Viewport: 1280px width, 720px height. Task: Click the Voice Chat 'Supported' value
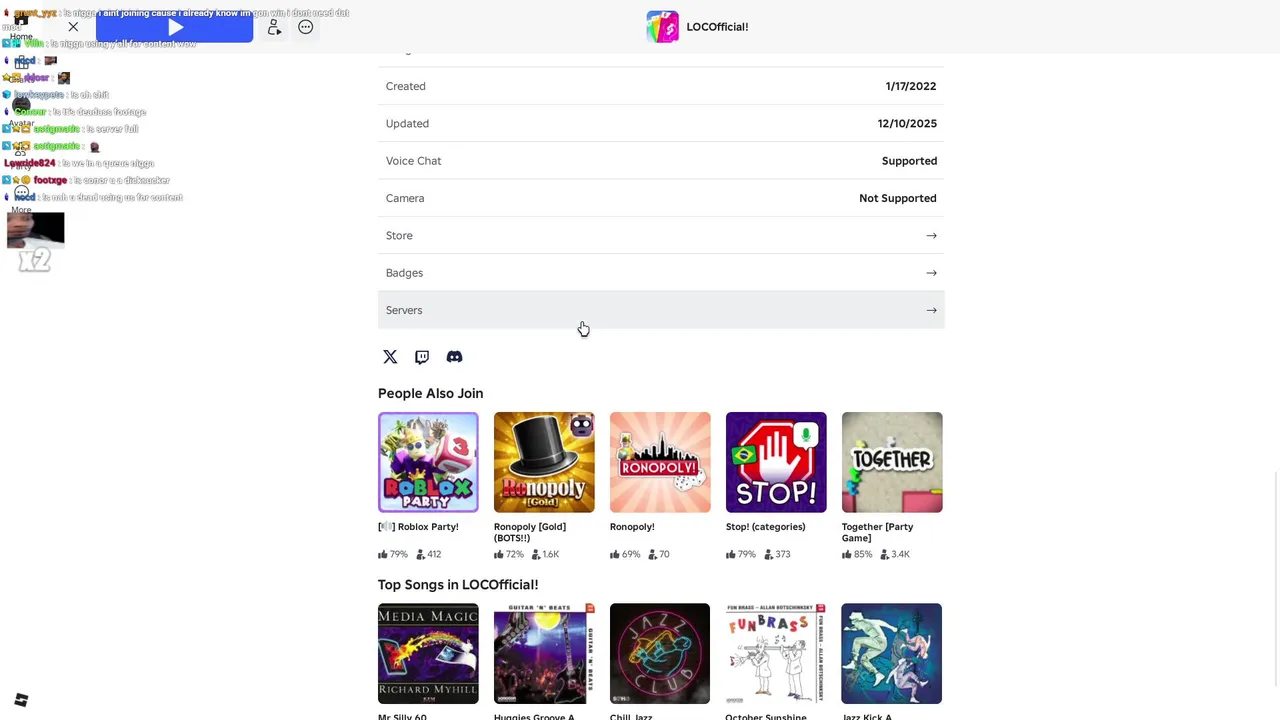909,161
